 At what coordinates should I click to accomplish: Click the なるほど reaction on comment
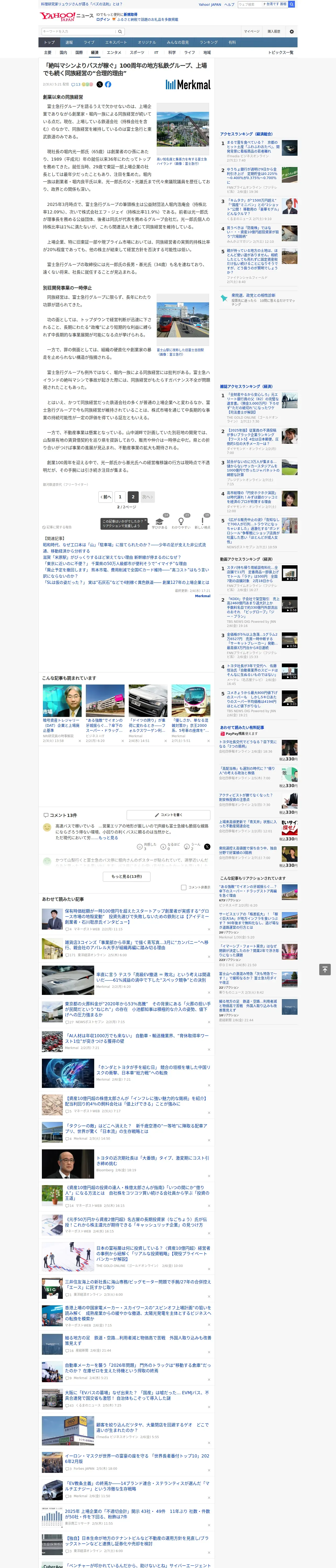tap(164, 847)
